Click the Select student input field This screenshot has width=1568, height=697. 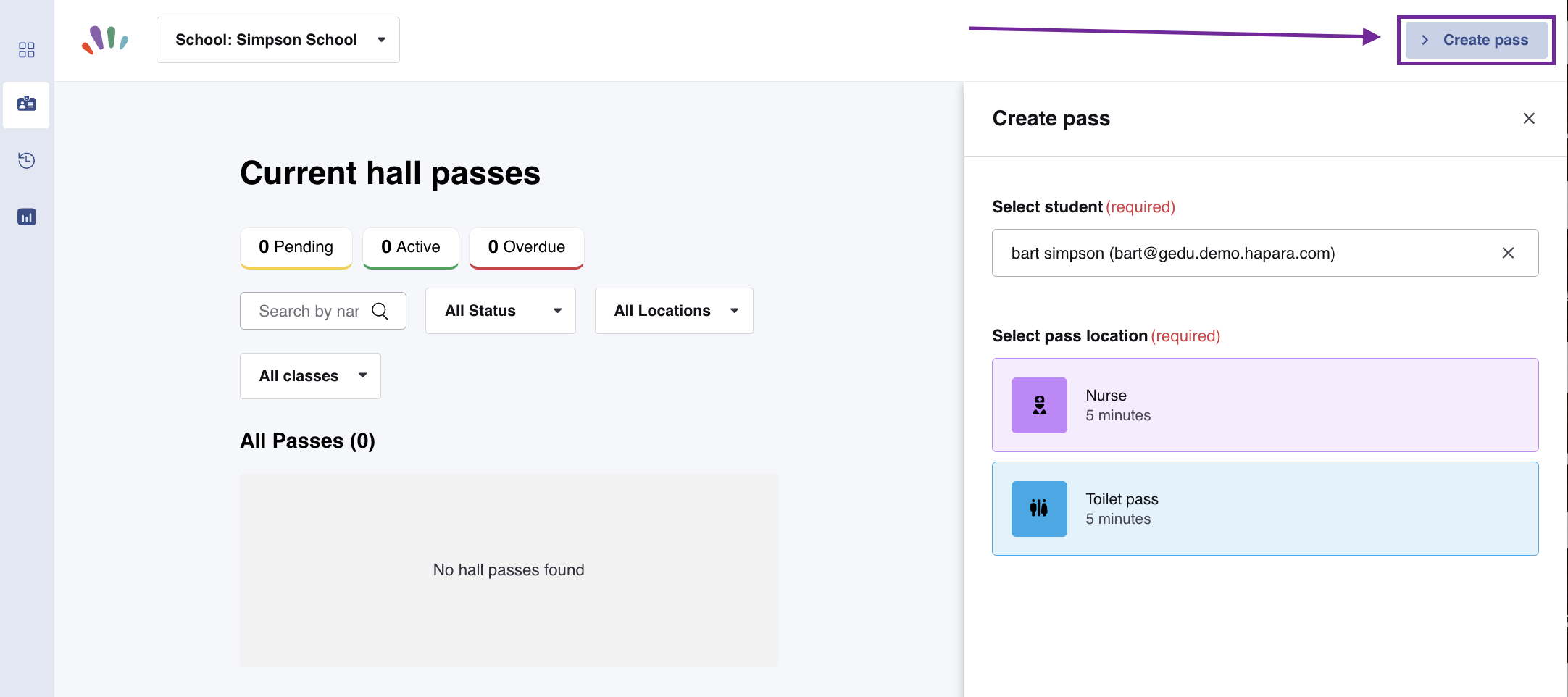coord(1265,253)
